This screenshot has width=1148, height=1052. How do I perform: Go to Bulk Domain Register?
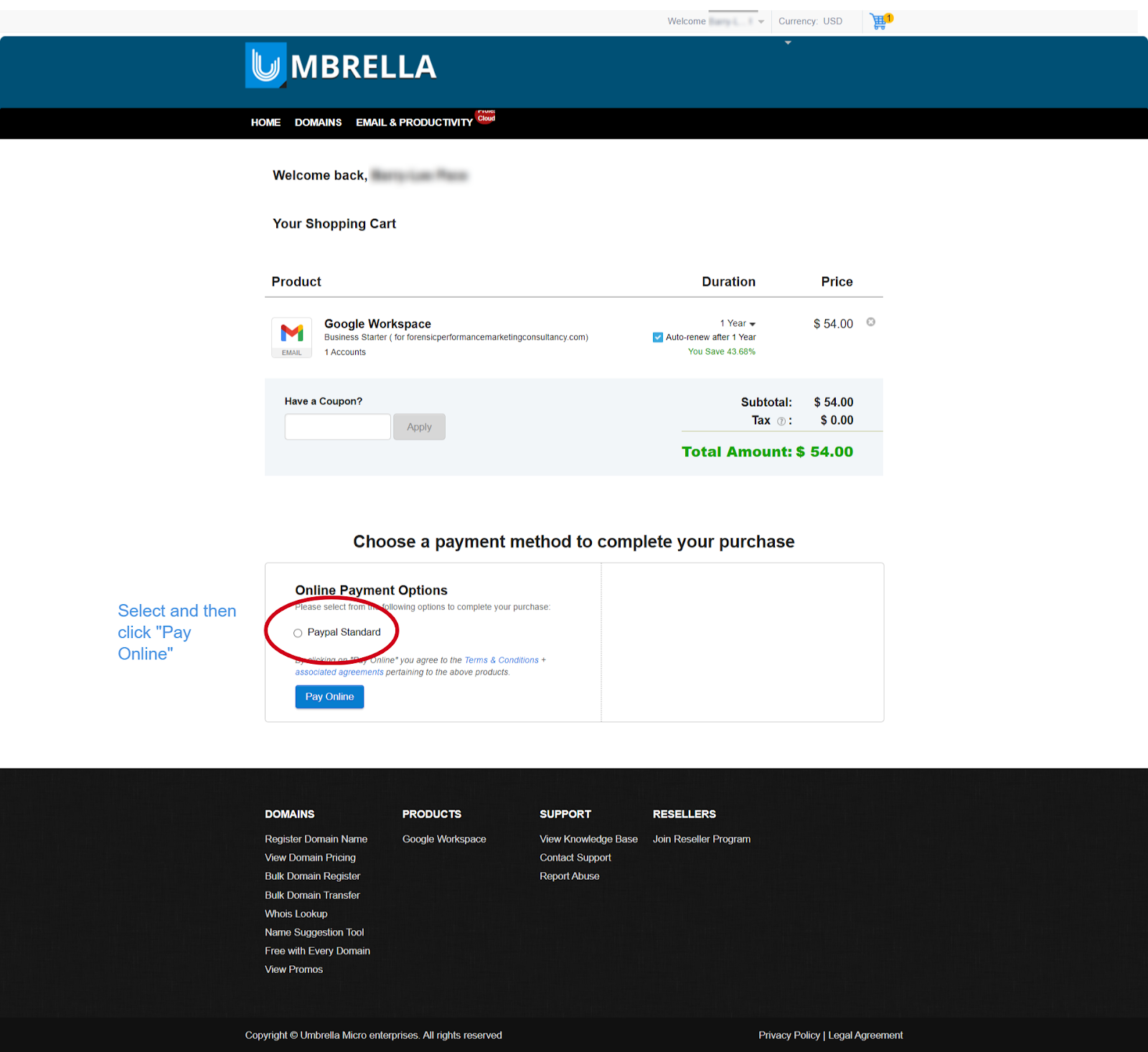312,876
